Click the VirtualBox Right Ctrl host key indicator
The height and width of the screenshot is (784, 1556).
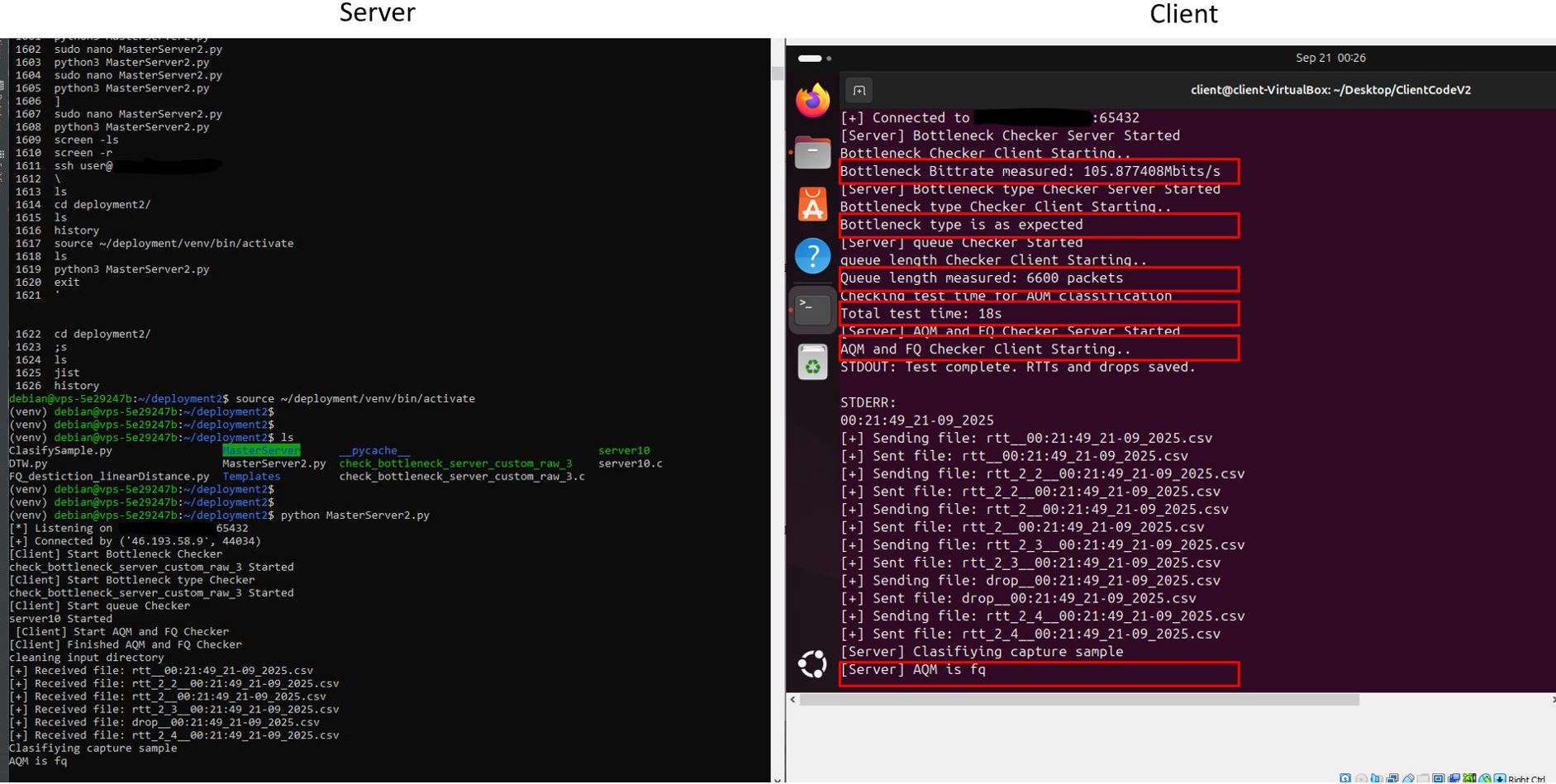tap(1525, 778)
